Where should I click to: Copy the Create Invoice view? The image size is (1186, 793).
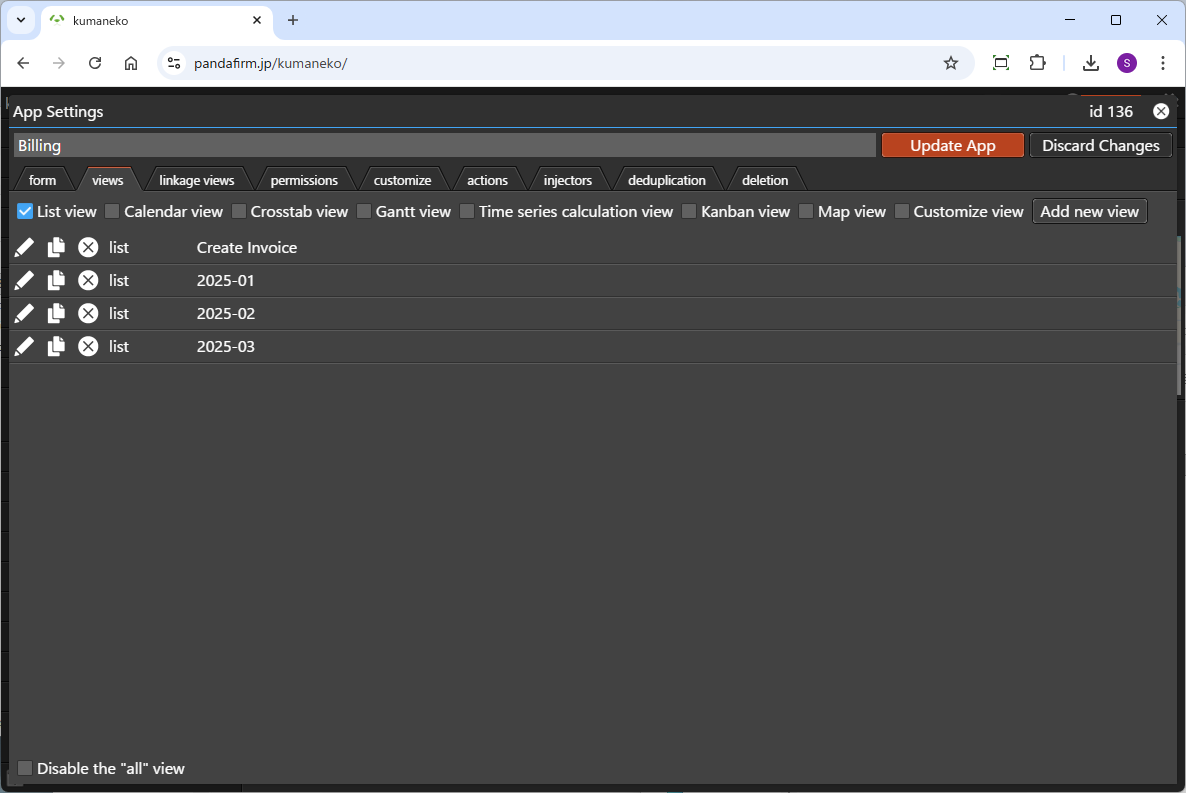click(56, 248)
